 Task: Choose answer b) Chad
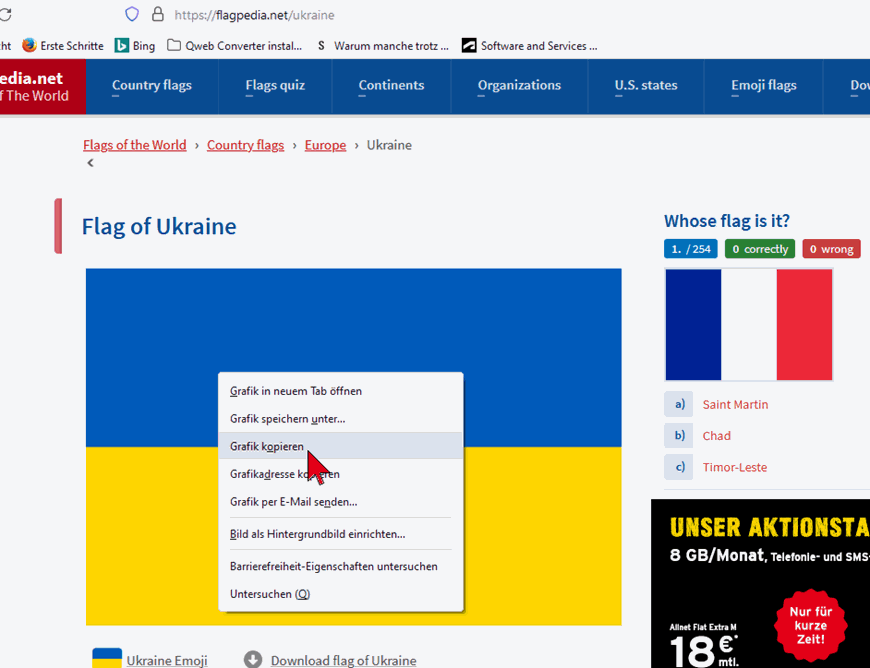click(x=716, y=436)
